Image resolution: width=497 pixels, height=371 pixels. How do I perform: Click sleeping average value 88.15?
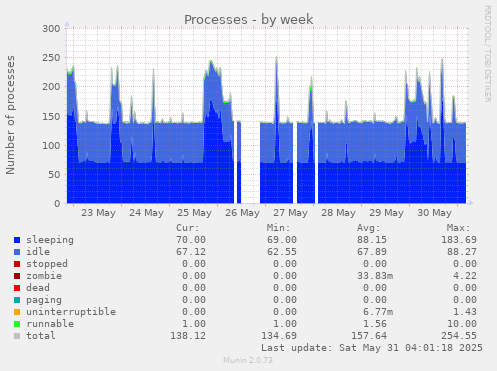372,240
